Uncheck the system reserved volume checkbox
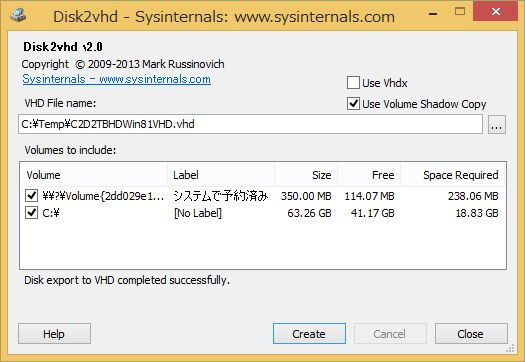This screenshot has width=525, height=362. [x=31, y=196]
